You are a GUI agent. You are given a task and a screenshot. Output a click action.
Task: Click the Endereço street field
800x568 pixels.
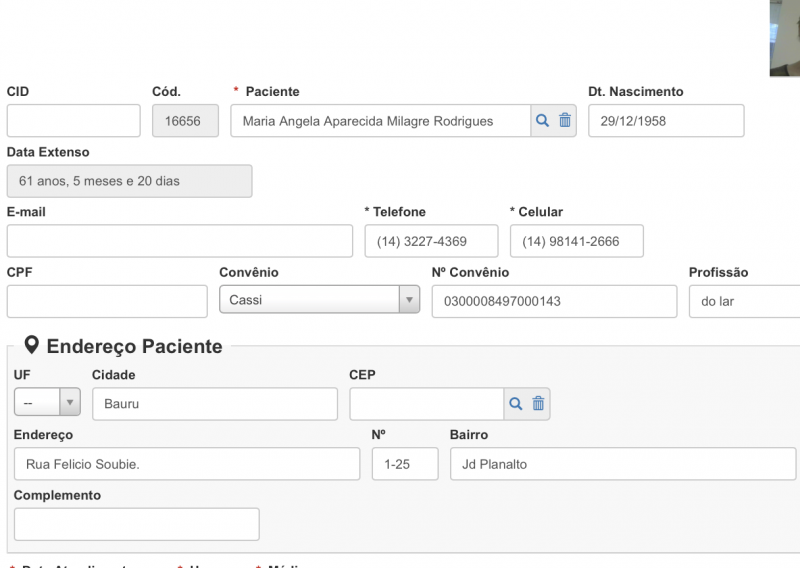186,464
